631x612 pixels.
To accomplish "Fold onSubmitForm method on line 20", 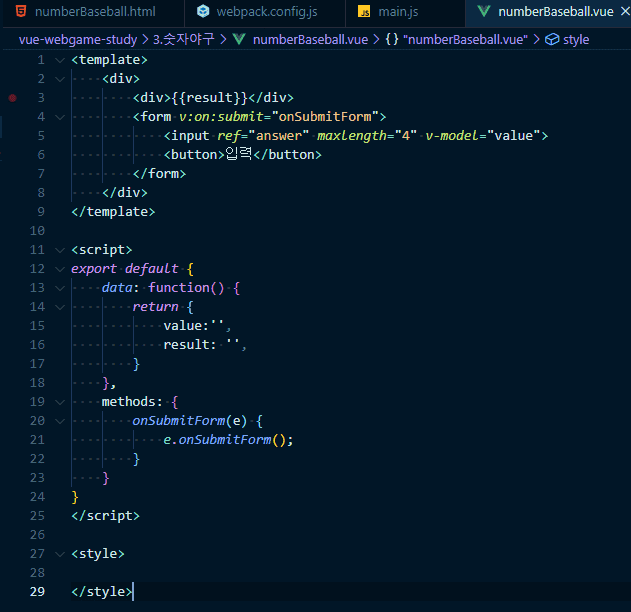I will [x=60, y=421].
